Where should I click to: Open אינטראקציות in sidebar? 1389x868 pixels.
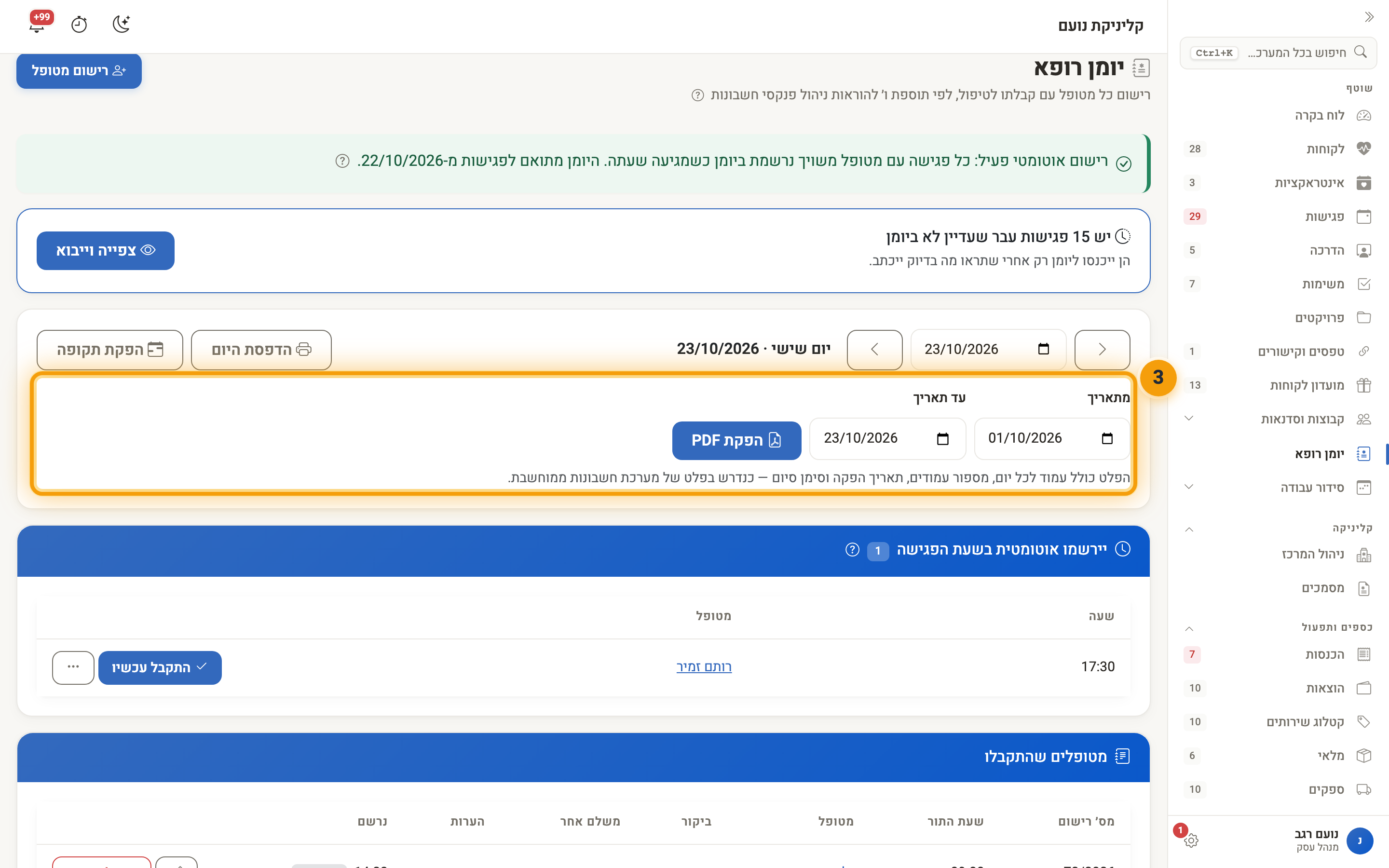point(1278,183)
